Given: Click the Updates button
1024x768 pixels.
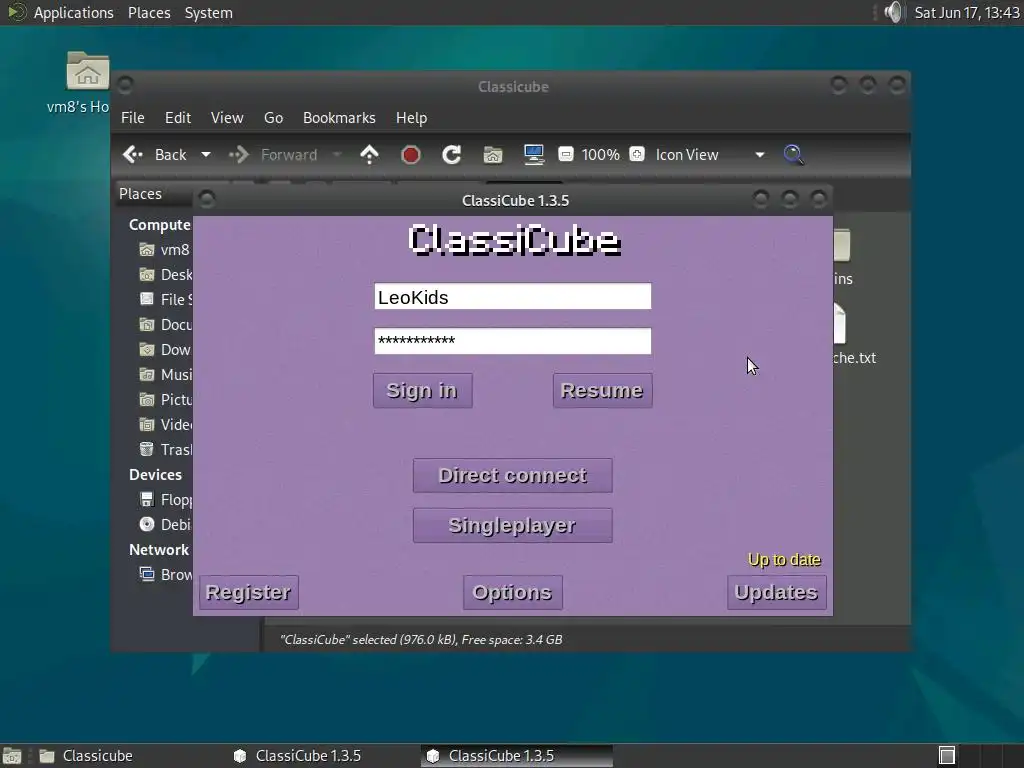Looking at the screenshot, I should [776, 592].
